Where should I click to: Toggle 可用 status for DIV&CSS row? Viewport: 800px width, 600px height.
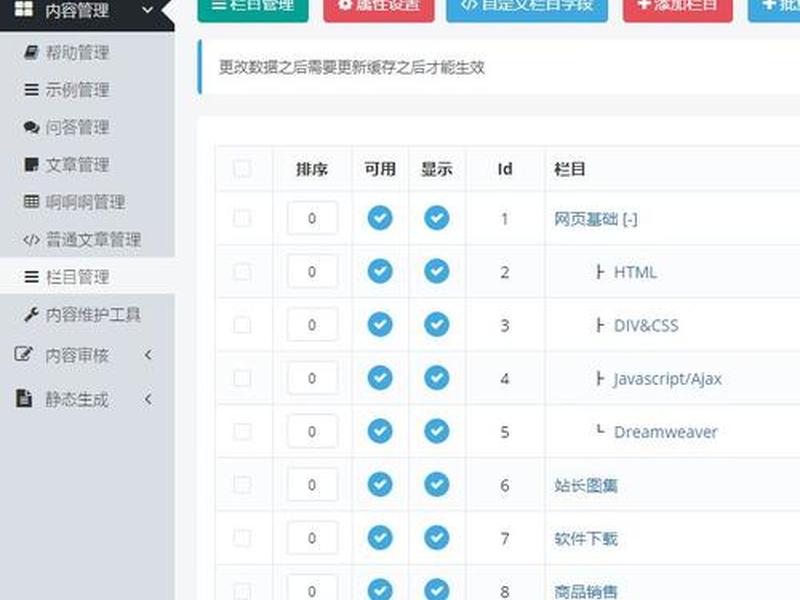pyautogui.click(x=380, y=324)
